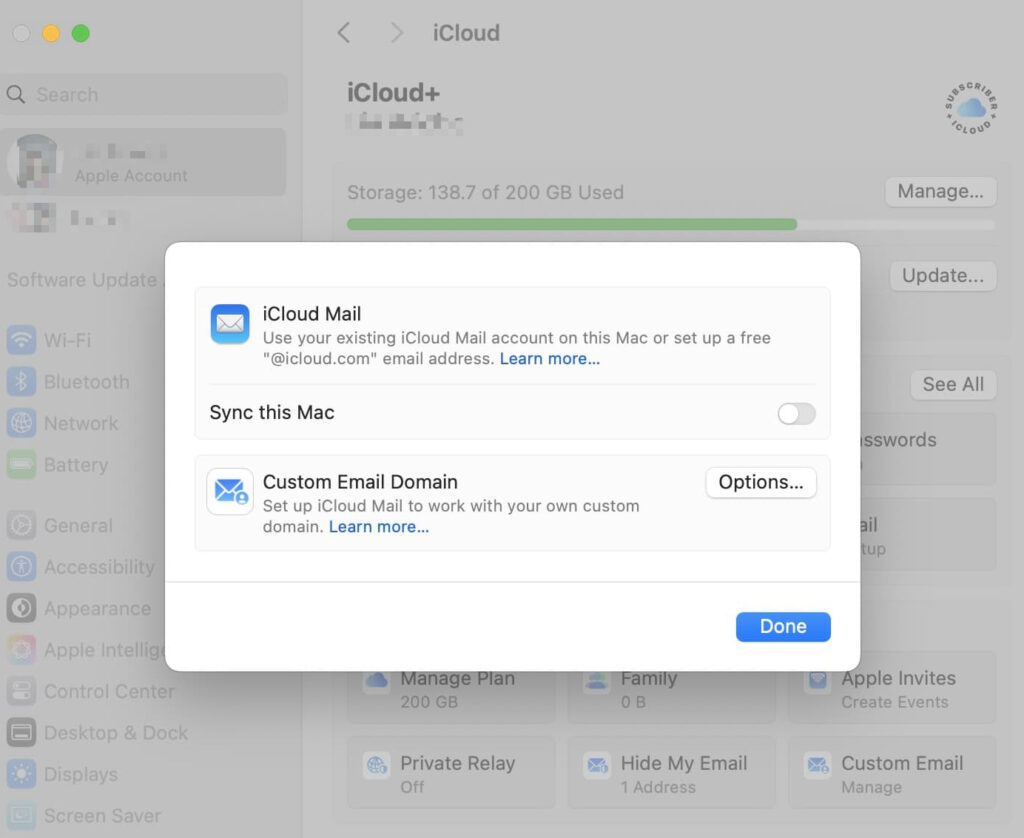The image size is (1024, 838).
Task: Open Options for Custom Email Domain
Action: pos(761,482)
